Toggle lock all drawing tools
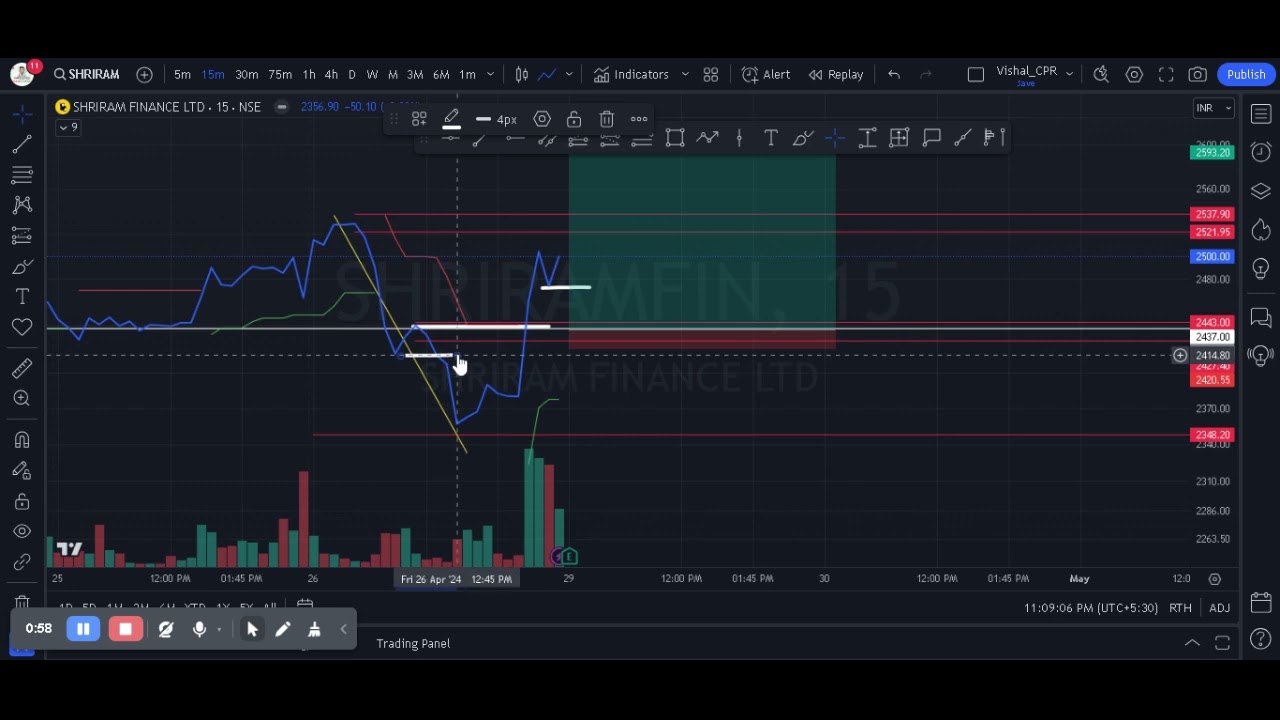This screenshot has width=1280, height=720. click(x=22, y=501)
